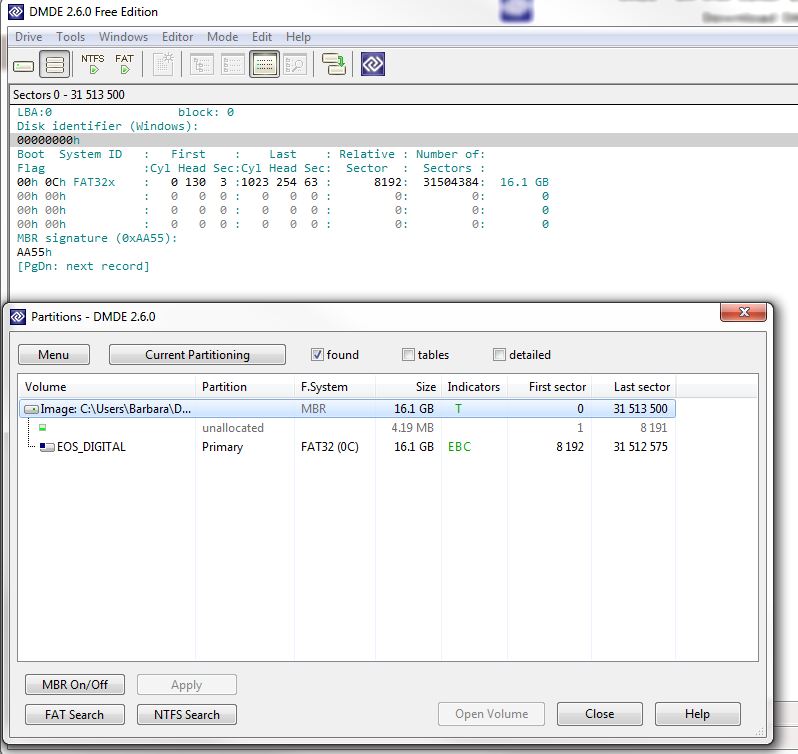Click the file list panel toolbar icon
798x754 pixels.
[233, 65]
